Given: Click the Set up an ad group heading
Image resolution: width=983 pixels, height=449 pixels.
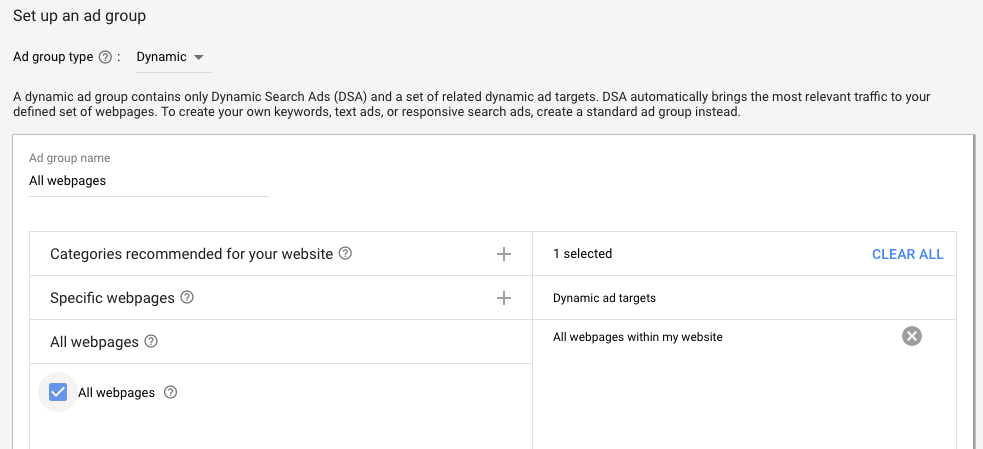Looking at the screenshot, I should [80, 16].
